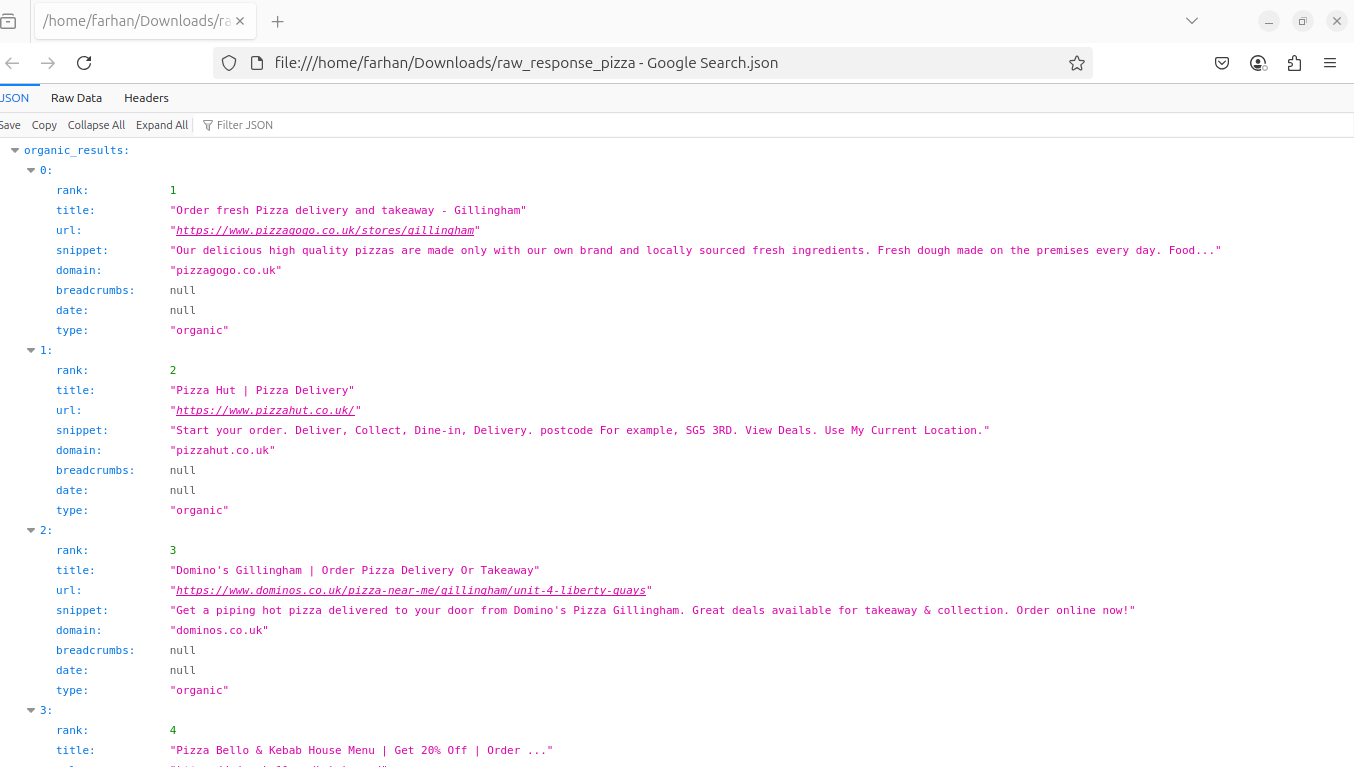Click the snippet starting "Our delicious high quality"
Image resolution: width=1354 pixels, height=767 pixels.
click(x=696, y=250)
